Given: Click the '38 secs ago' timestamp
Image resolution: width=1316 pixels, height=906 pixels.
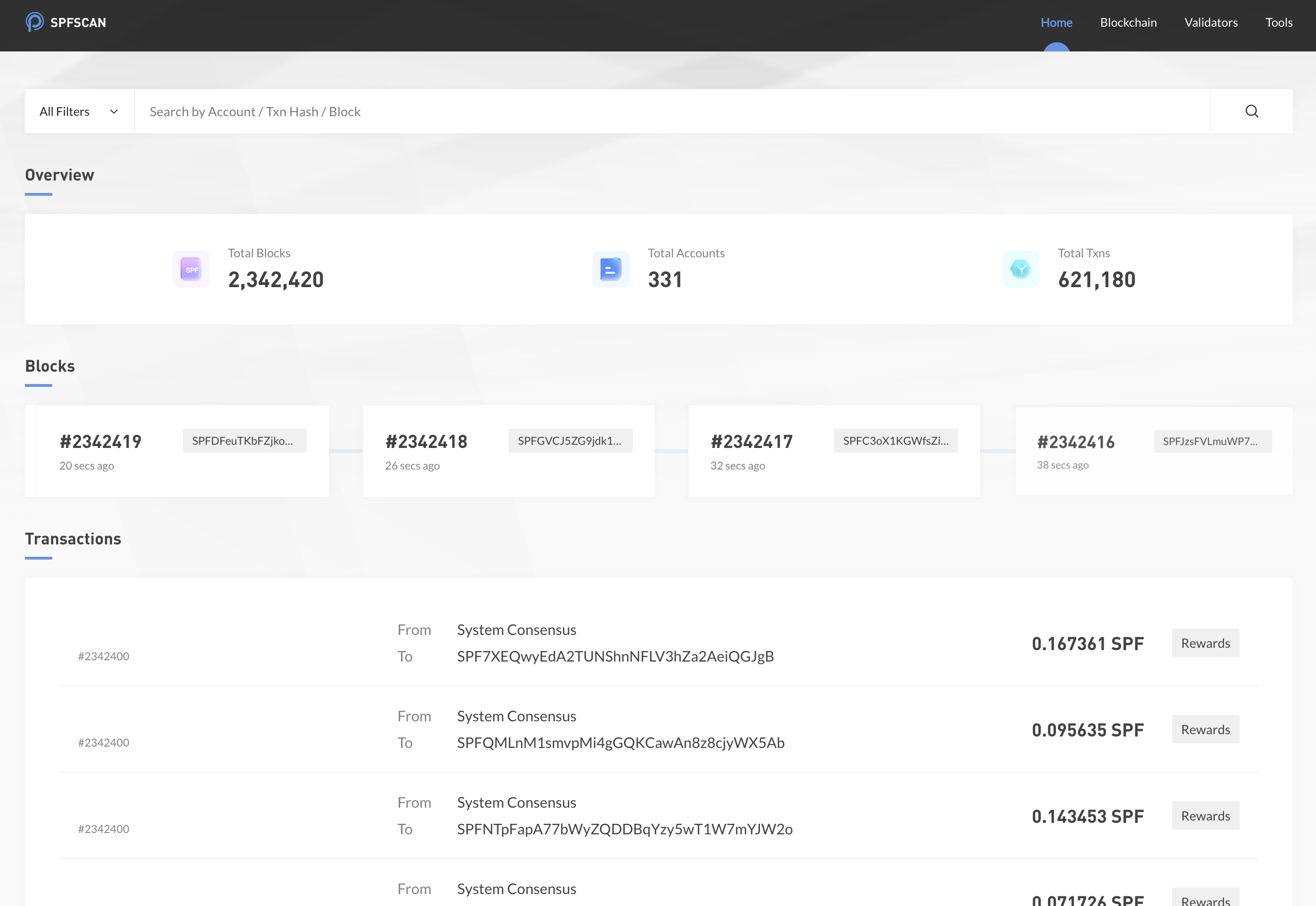Looking at the screenshot, I should (1063, 465).
